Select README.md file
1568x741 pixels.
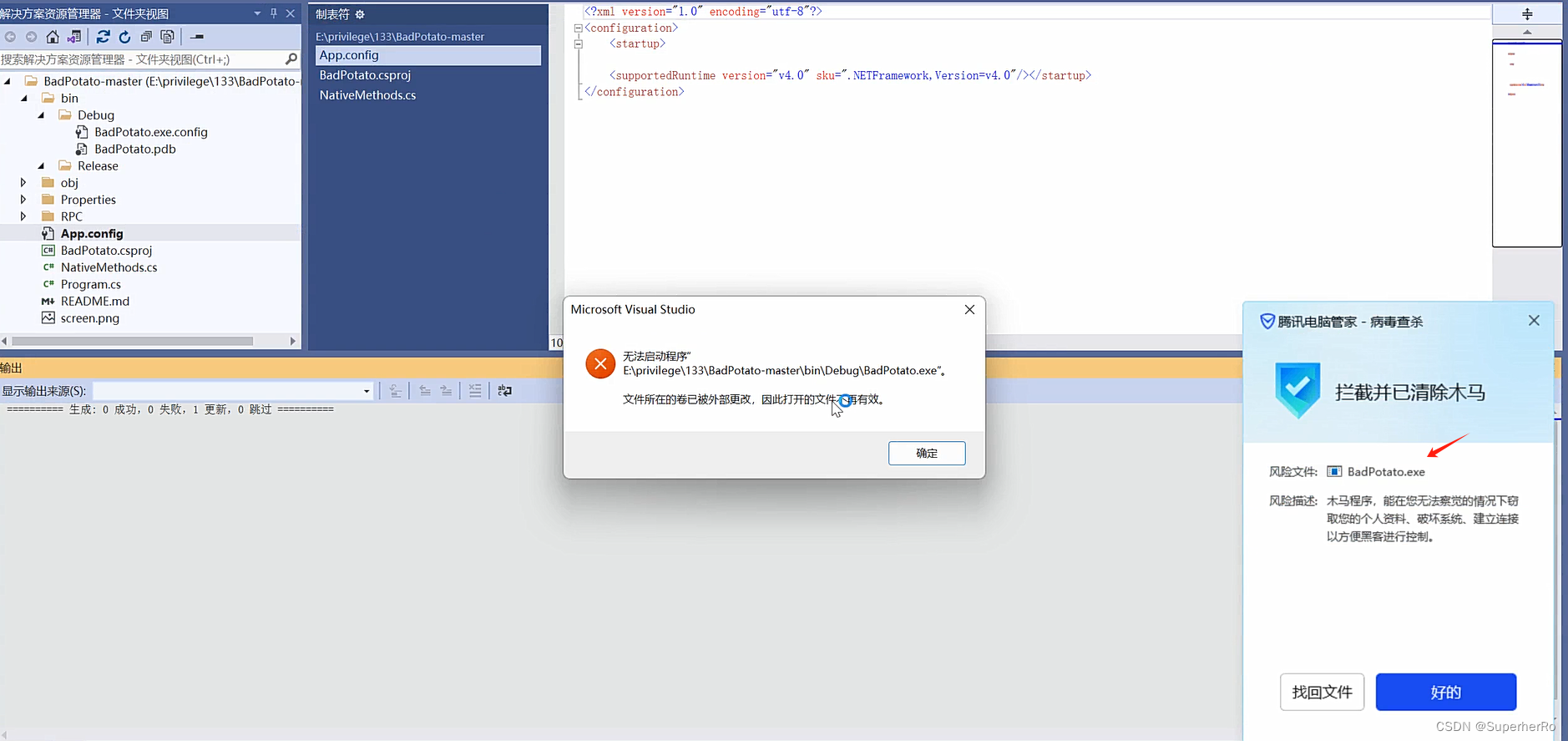click(x=94, y=302)
